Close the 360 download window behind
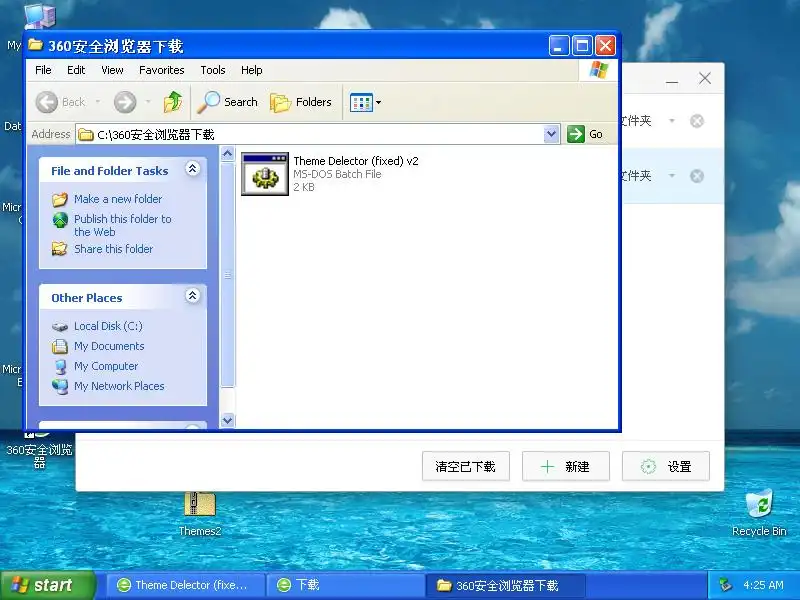800x600 pixels. 705,78
